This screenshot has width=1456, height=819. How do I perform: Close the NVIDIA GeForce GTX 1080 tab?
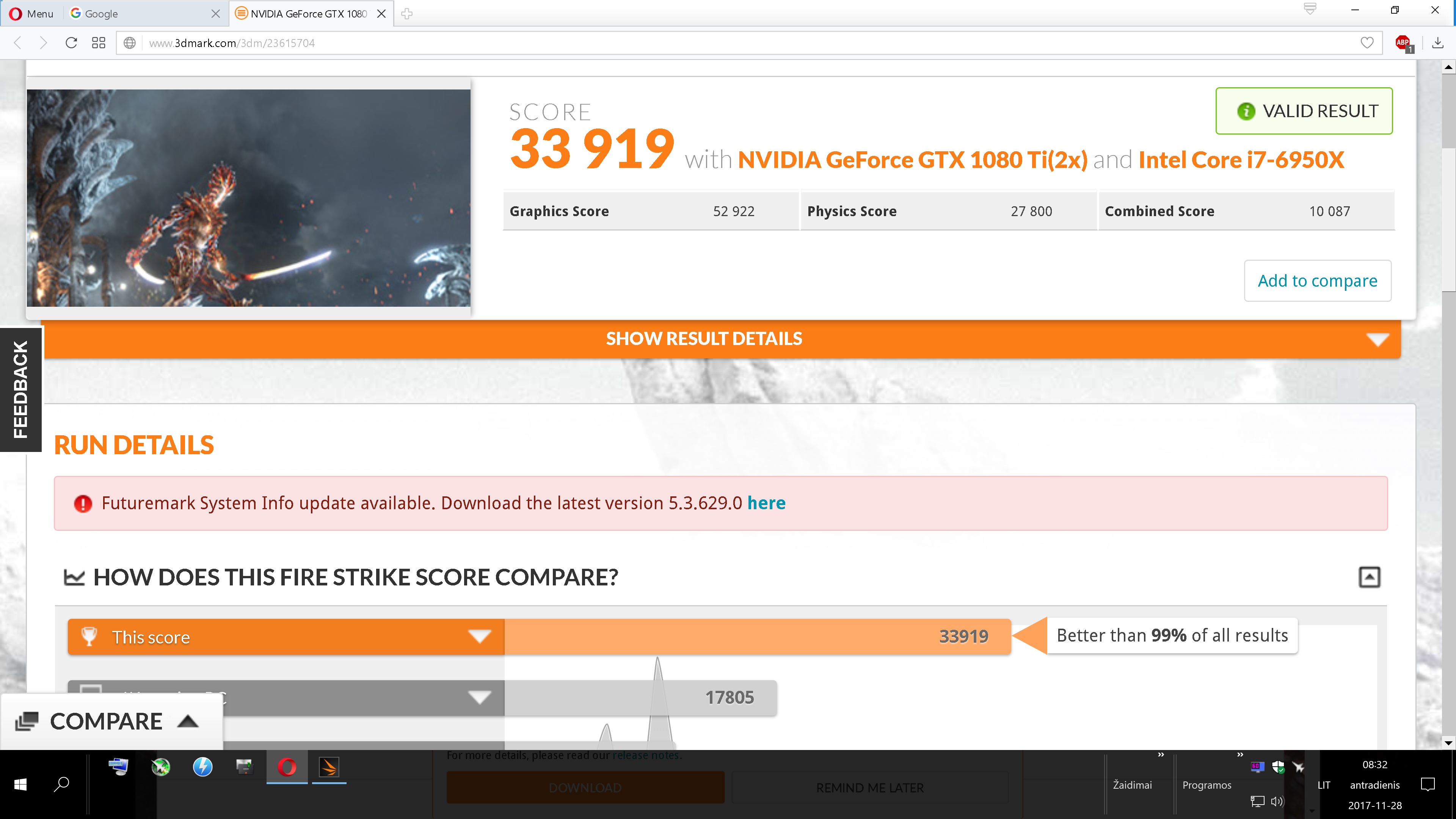381,14
